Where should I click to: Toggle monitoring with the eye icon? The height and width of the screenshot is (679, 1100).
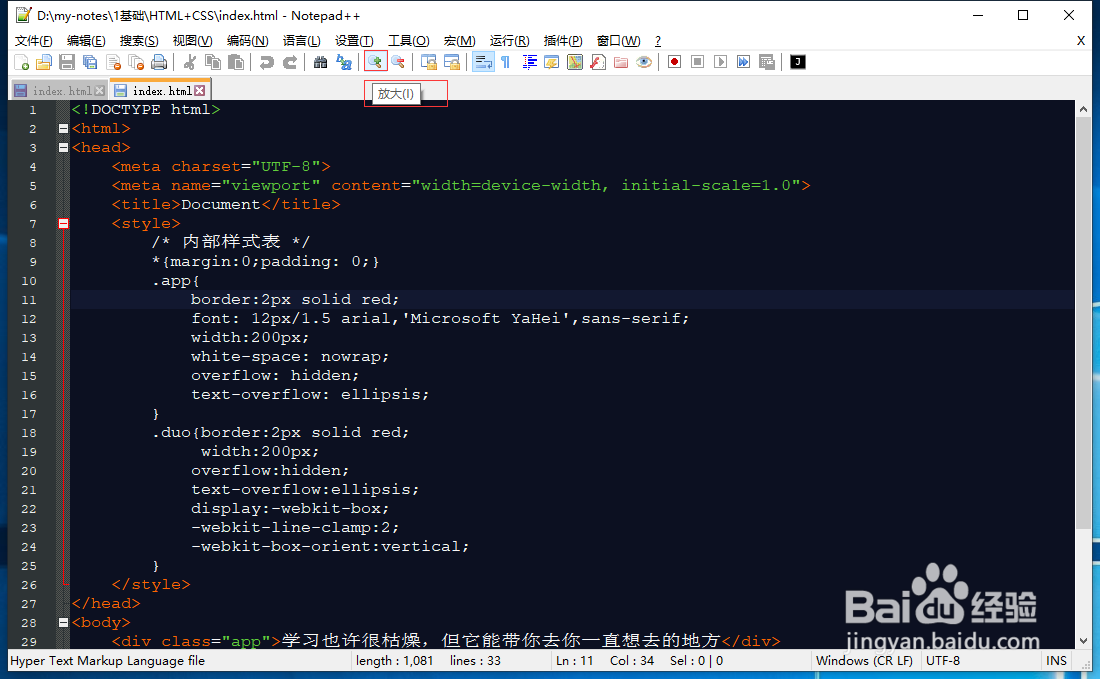click(644, 62)
